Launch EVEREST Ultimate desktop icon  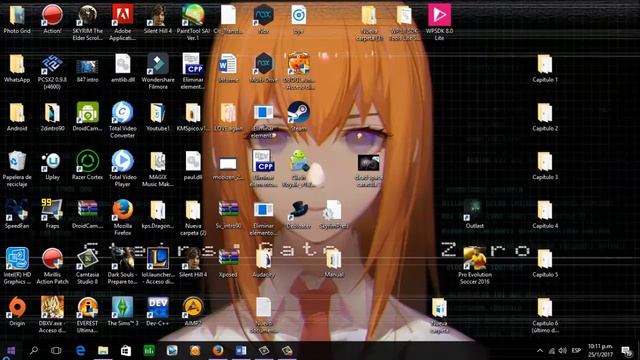point(87,308)
